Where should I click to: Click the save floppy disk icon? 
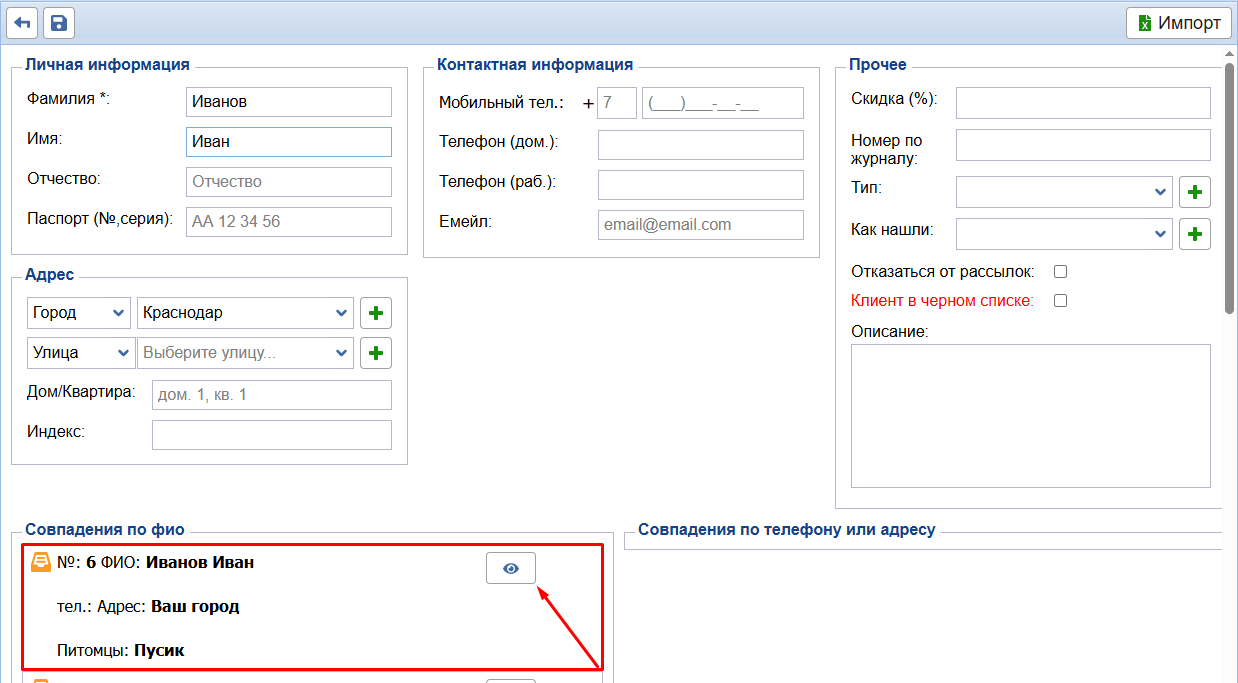(59, 23)
